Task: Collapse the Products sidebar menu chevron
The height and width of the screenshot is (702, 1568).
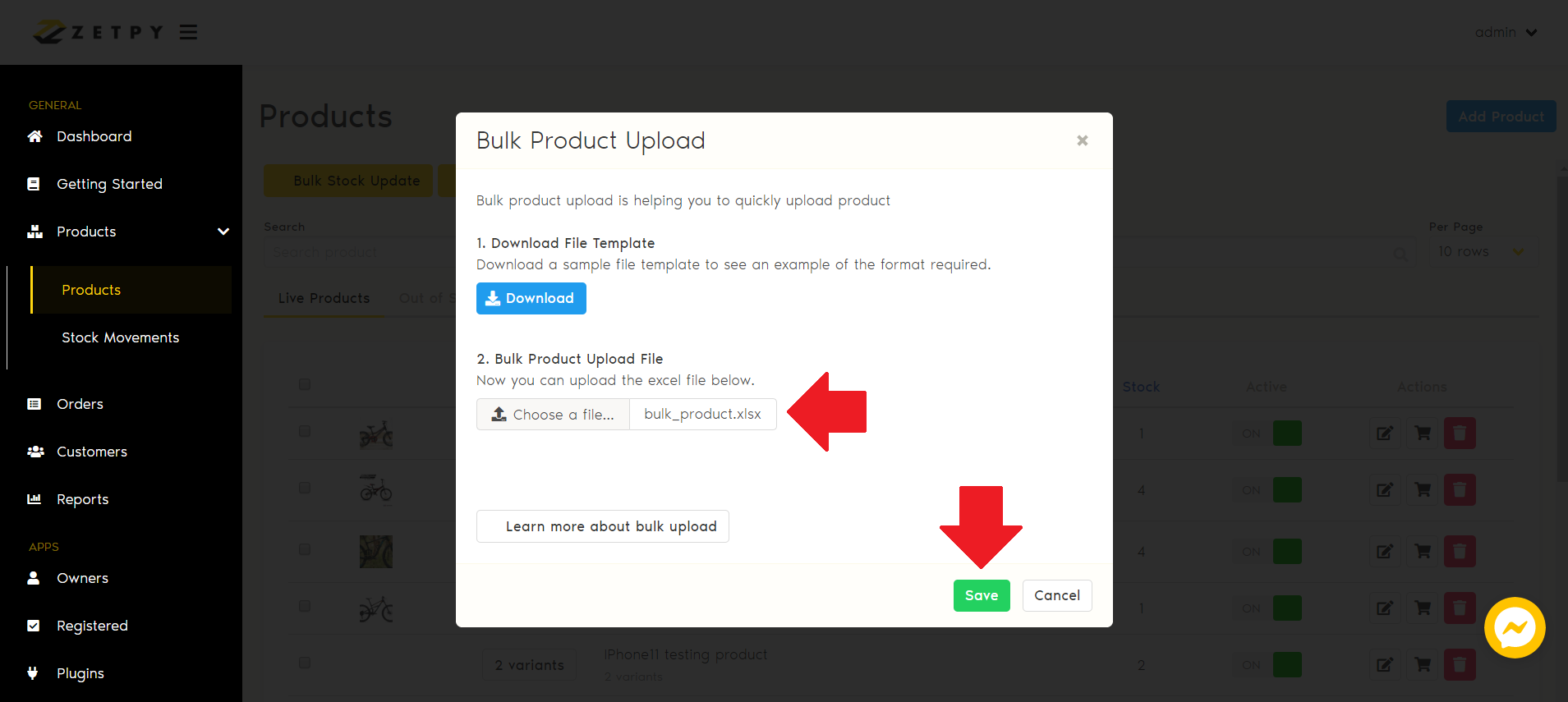Action: pyautogui.click(x=223, y=232)
